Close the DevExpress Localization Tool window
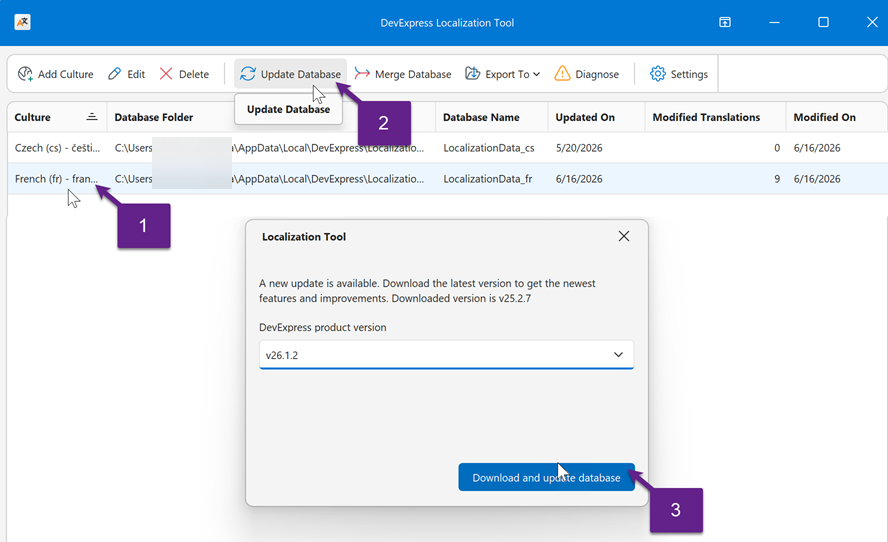This screenshot has height=542, width=888. pyautogui.click(x=872, y=22)
